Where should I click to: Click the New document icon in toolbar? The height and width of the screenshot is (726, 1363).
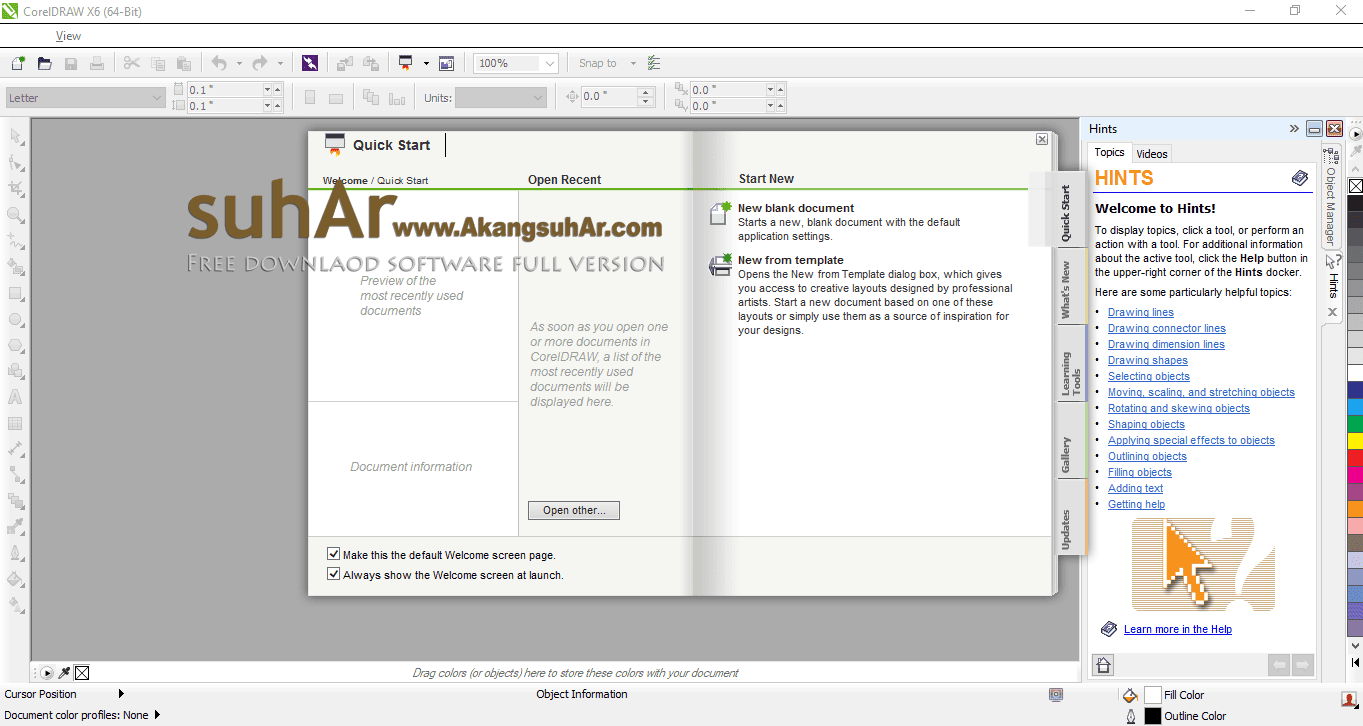click(x=18, y=63)
